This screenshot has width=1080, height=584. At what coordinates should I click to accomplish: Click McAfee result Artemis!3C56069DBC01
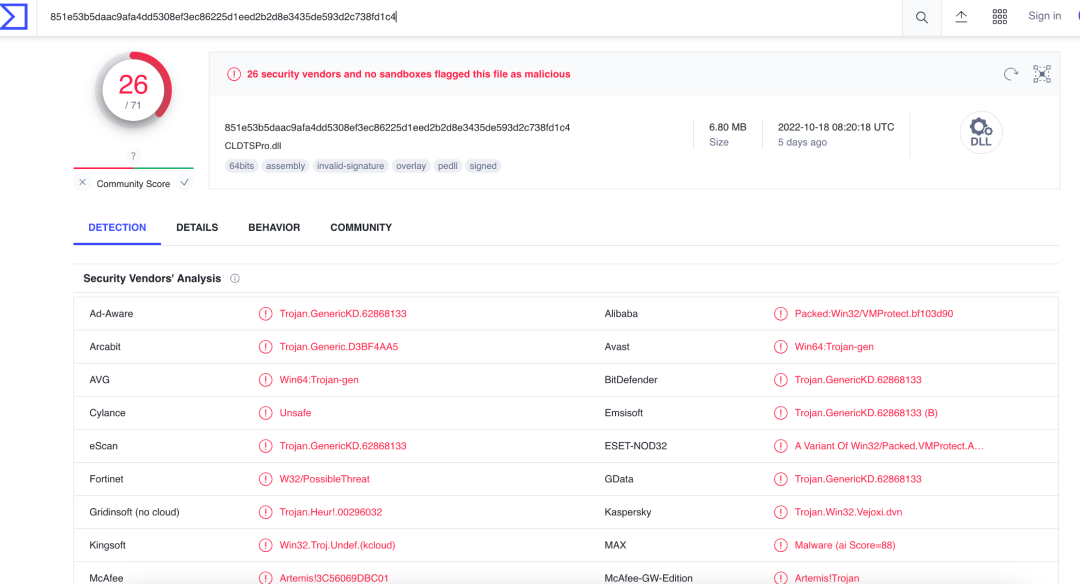(x=334, y=578)
